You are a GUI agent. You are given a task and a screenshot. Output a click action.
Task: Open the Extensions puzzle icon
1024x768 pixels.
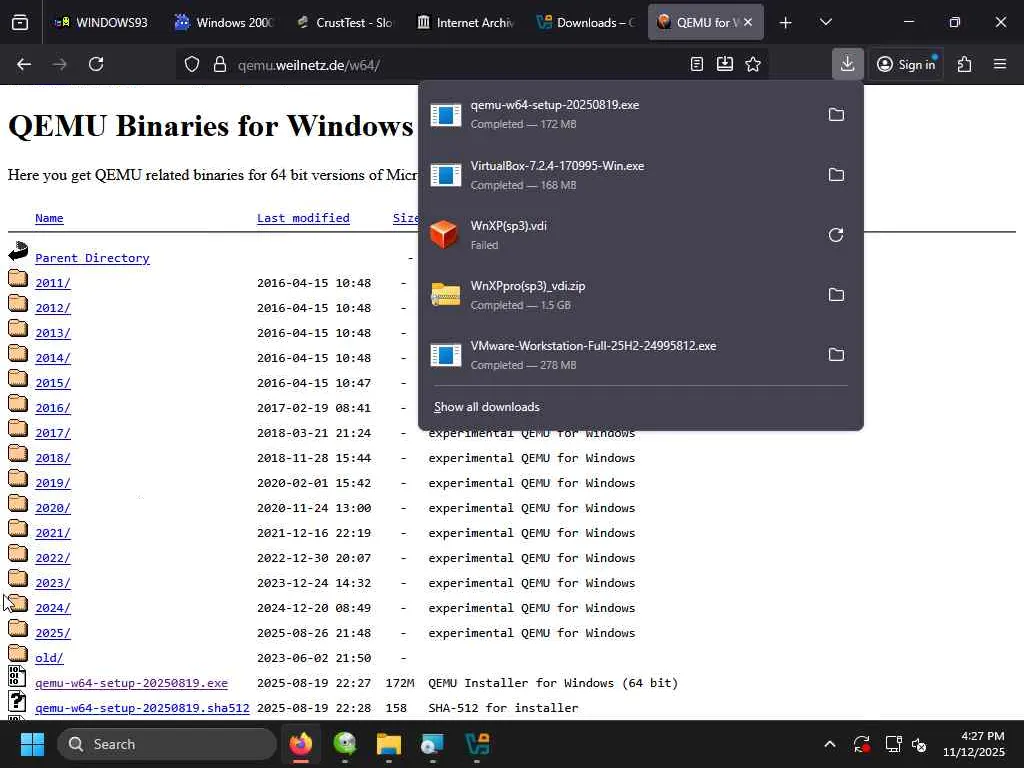[x=965, y=64]
